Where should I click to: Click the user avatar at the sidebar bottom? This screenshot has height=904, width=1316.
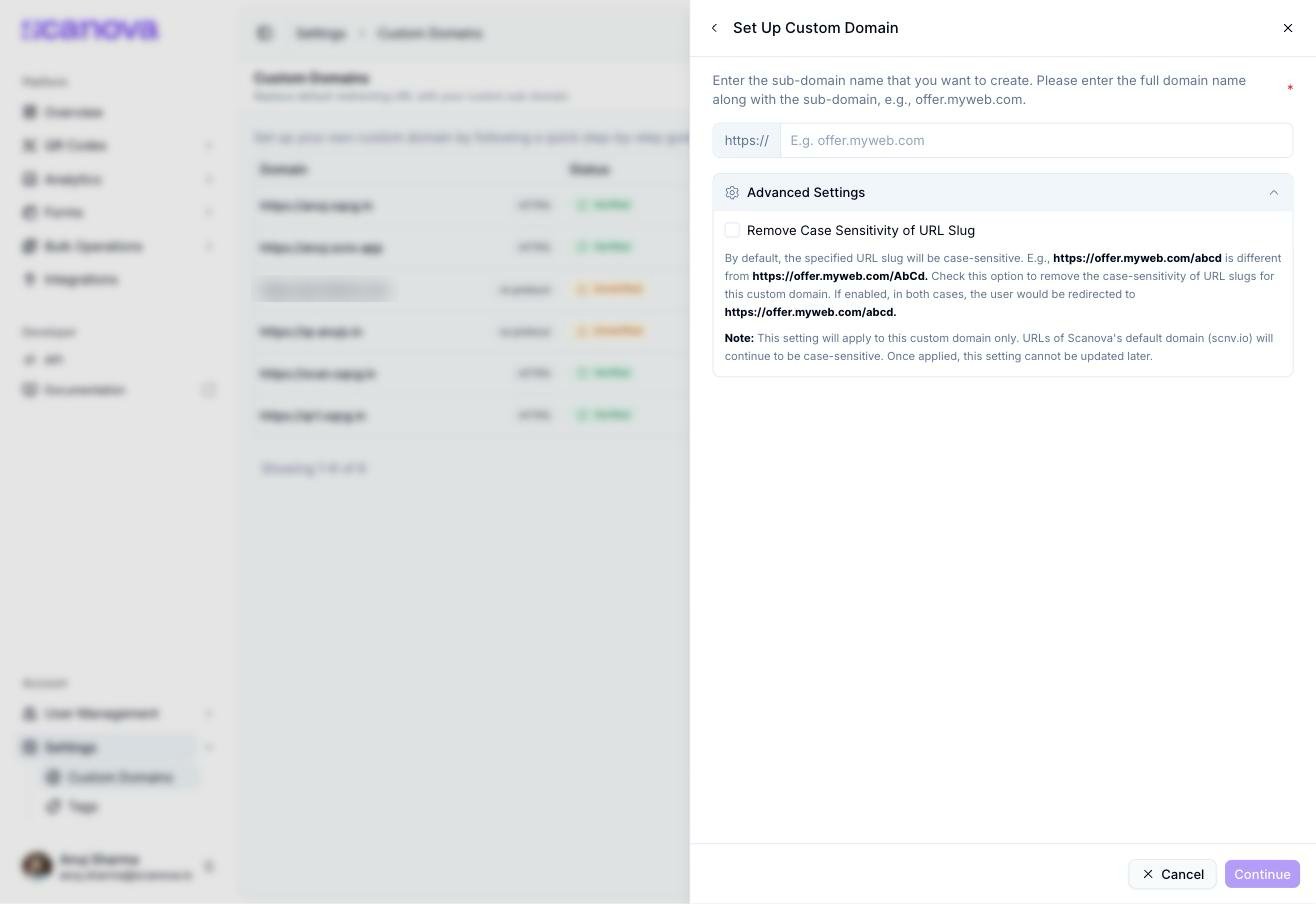click(37, 866)
